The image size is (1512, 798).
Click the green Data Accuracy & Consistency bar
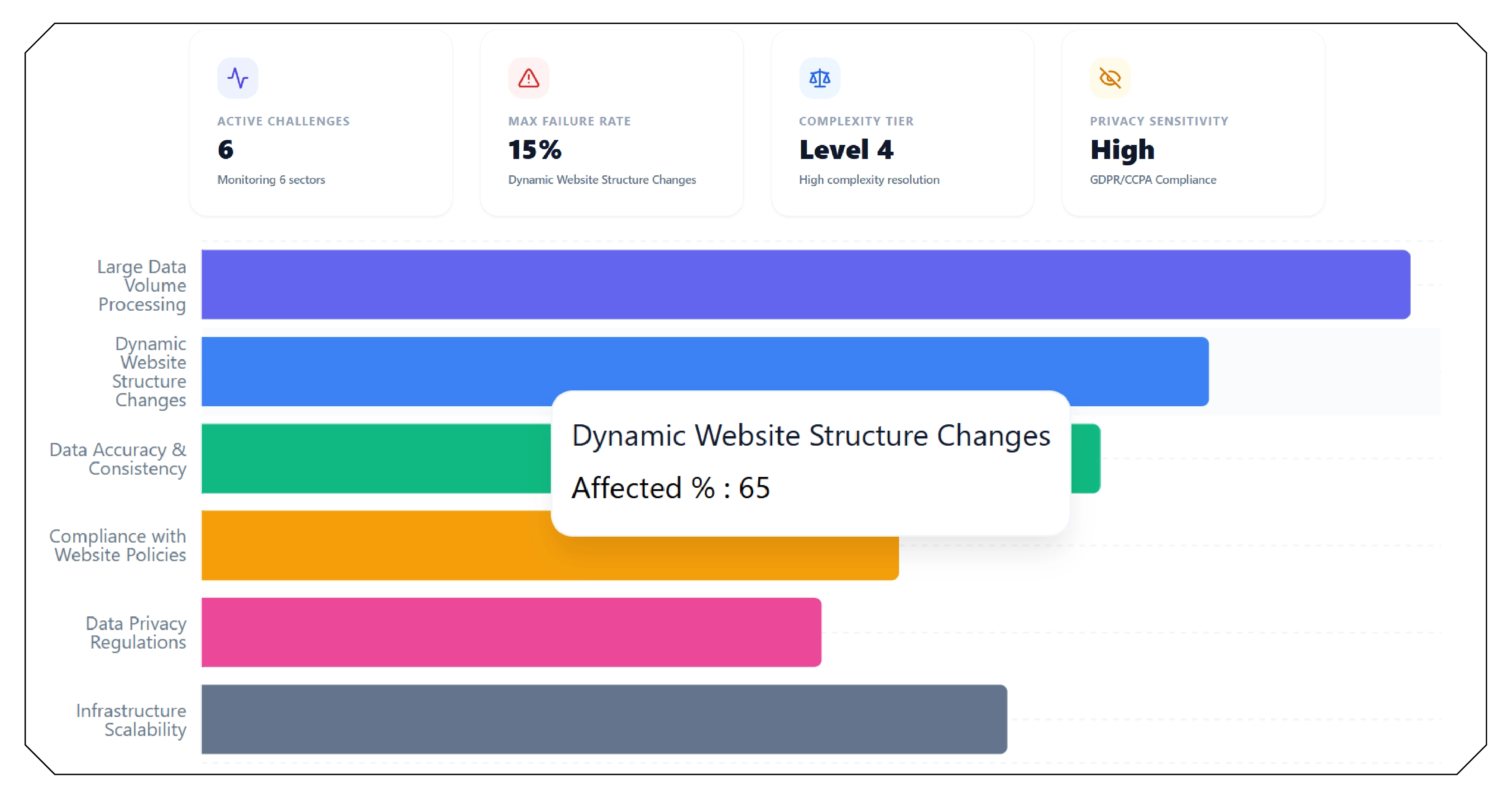376,459
